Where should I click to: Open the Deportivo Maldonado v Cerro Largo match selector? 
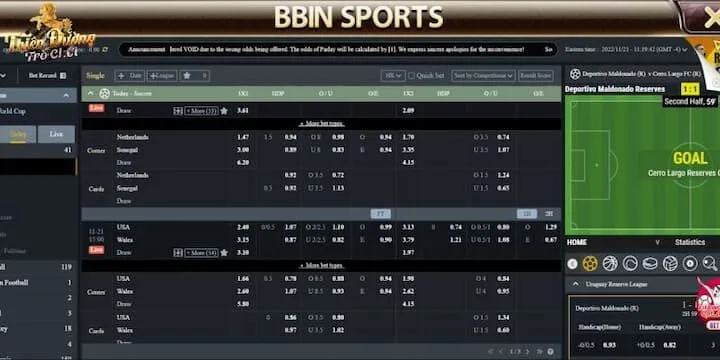[641, 74]
